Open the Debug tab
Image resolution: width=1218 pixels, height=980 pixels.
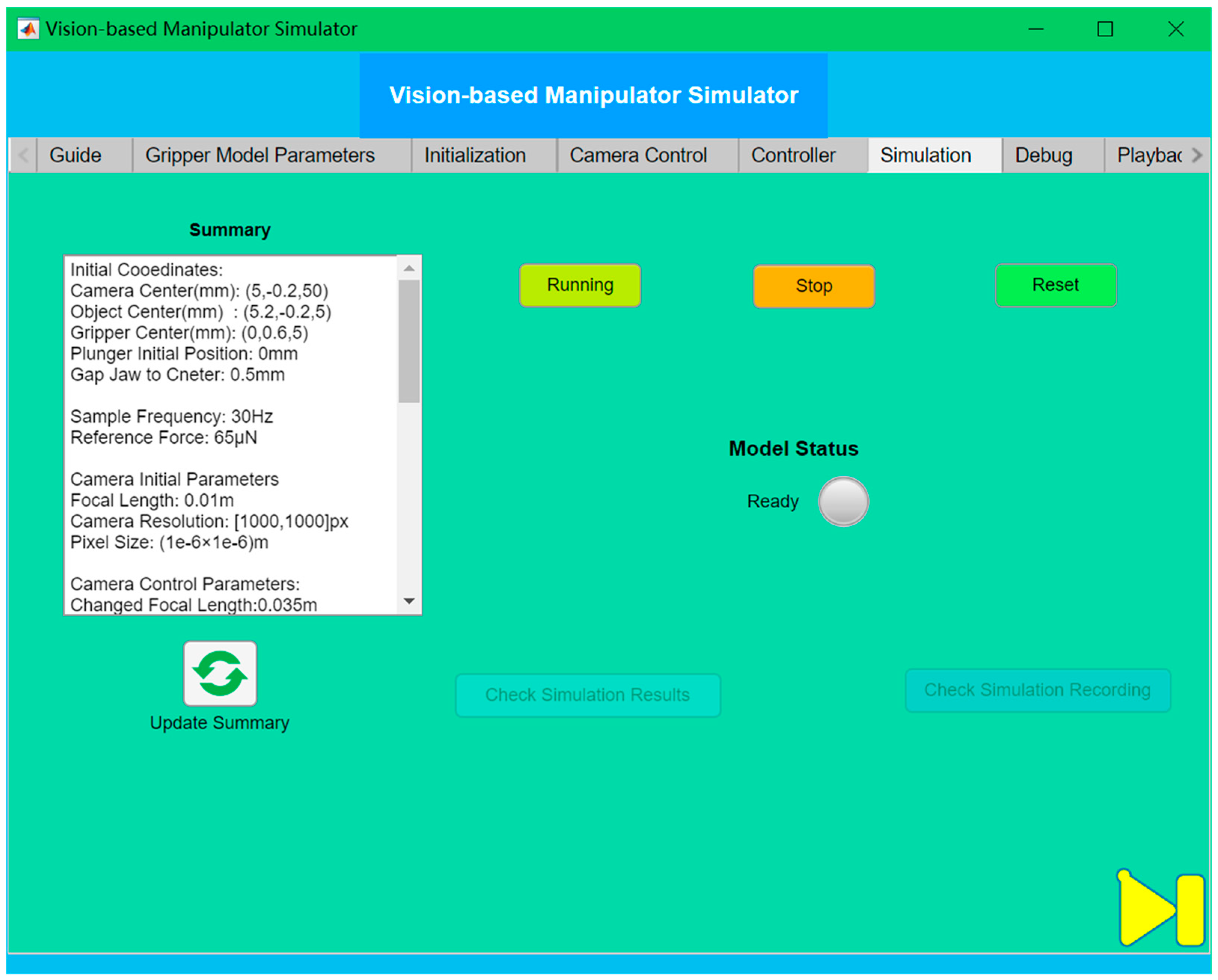(x=1043, y=155)
